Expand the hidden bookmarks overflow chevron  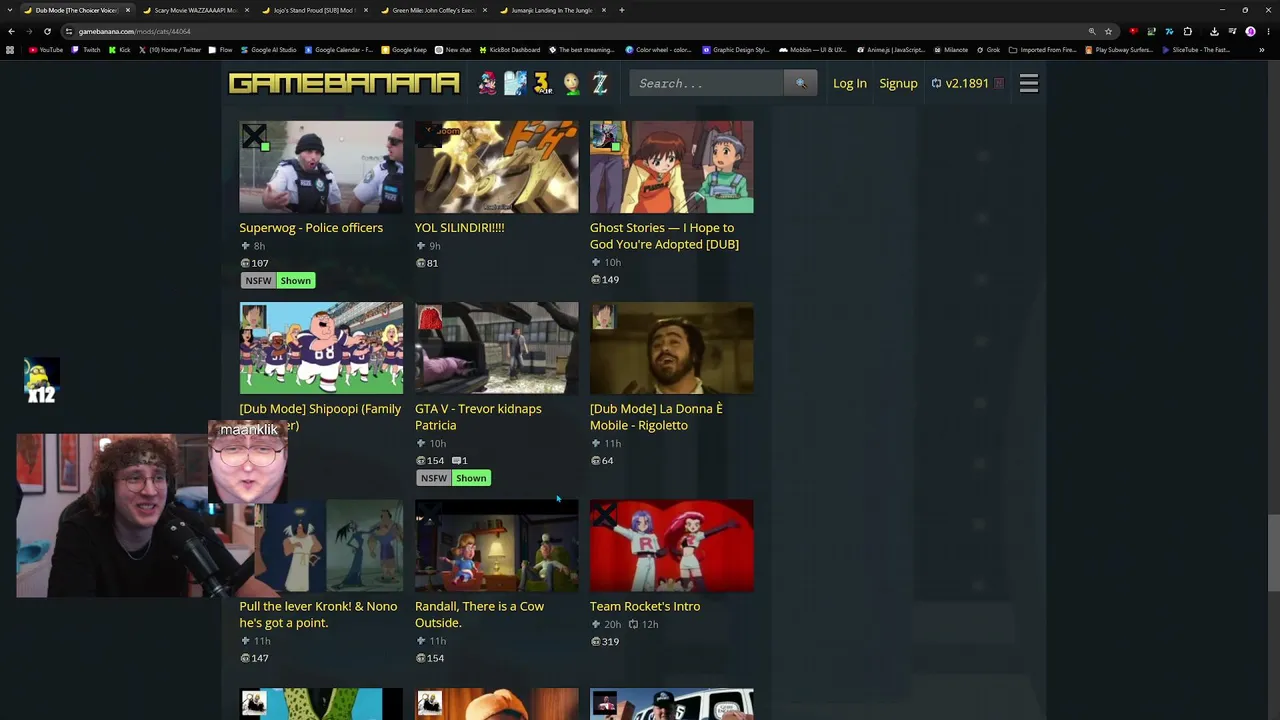(x=1261, y=50)
